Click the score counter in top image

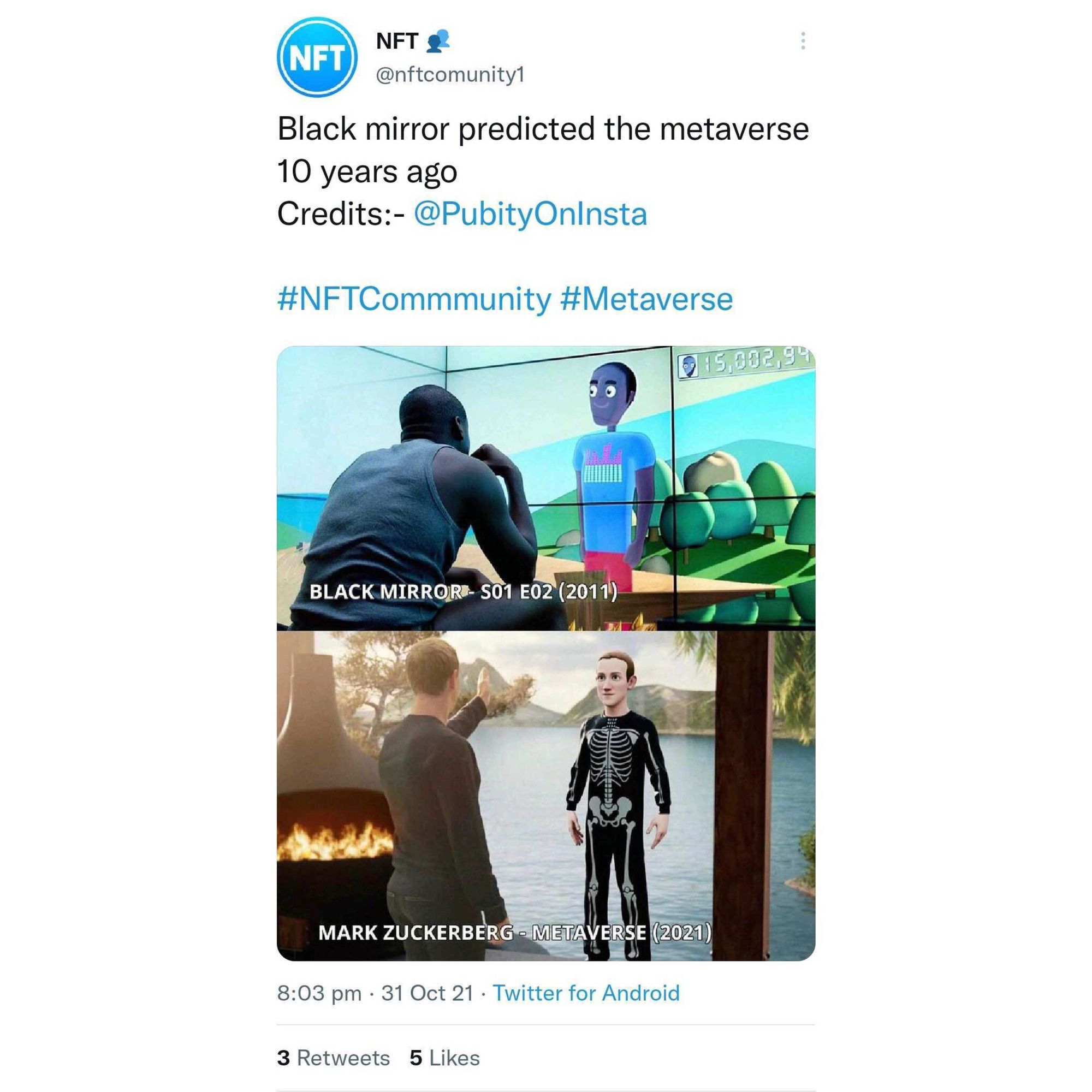point(746,364)
